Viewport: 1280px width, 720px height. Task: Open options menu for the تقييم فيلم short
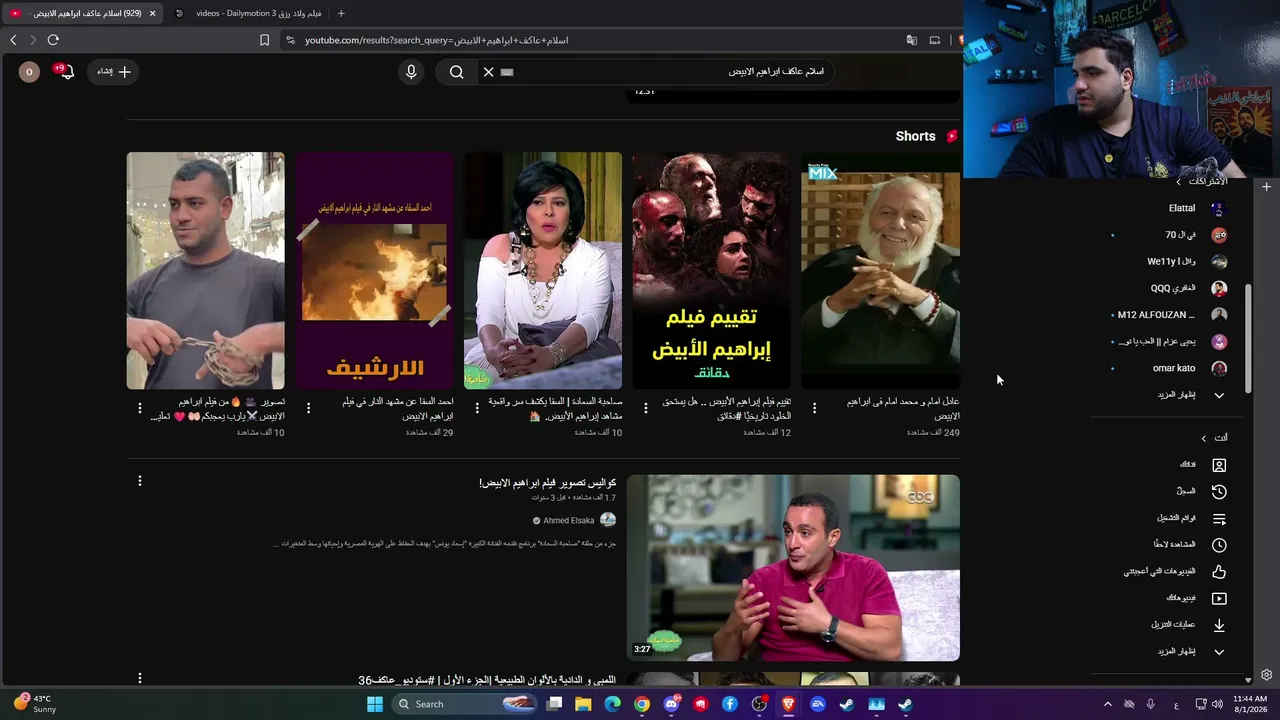(646, 408)
